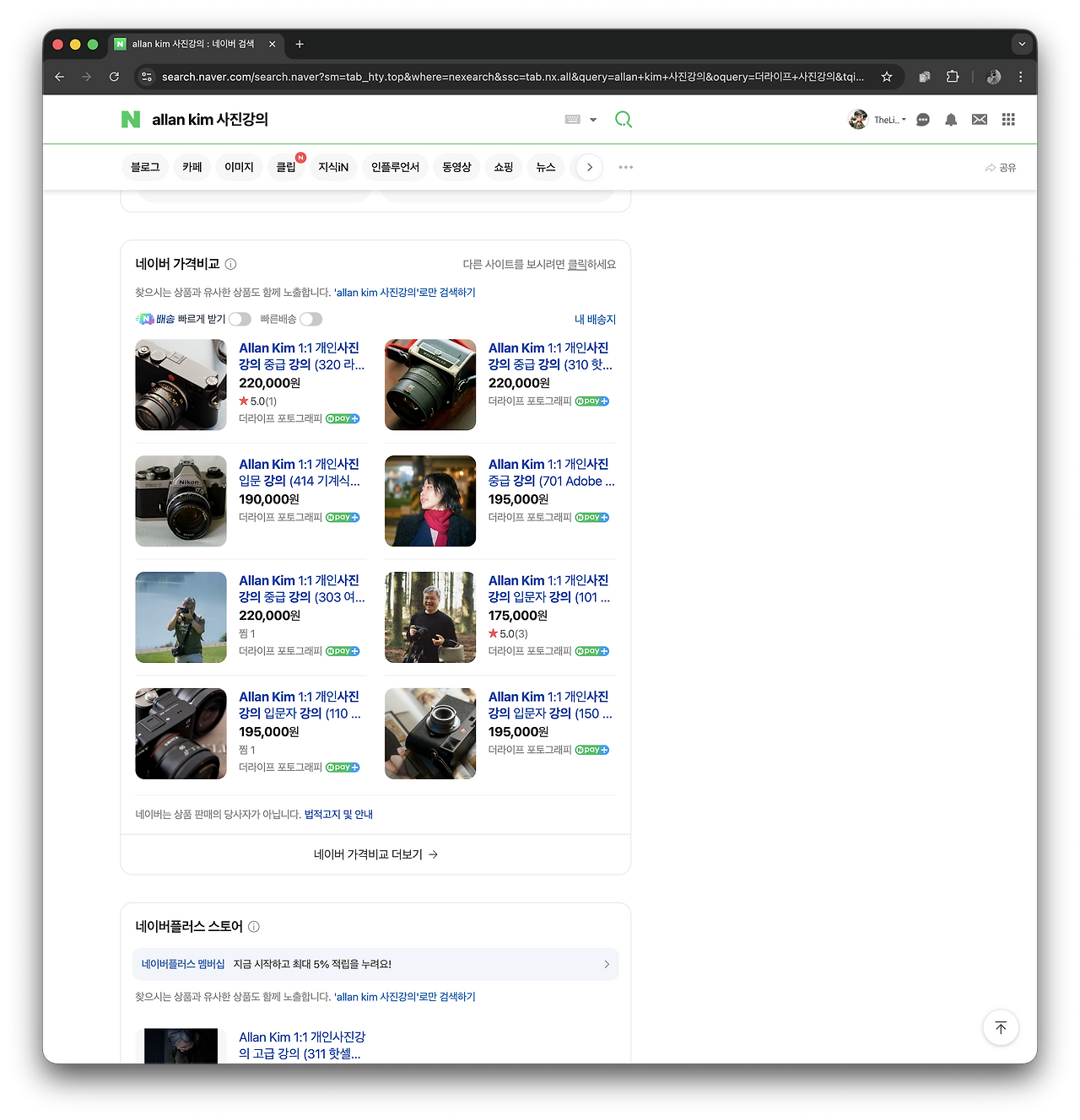Open the three-dot more options in tab bar

click(625, 167)
